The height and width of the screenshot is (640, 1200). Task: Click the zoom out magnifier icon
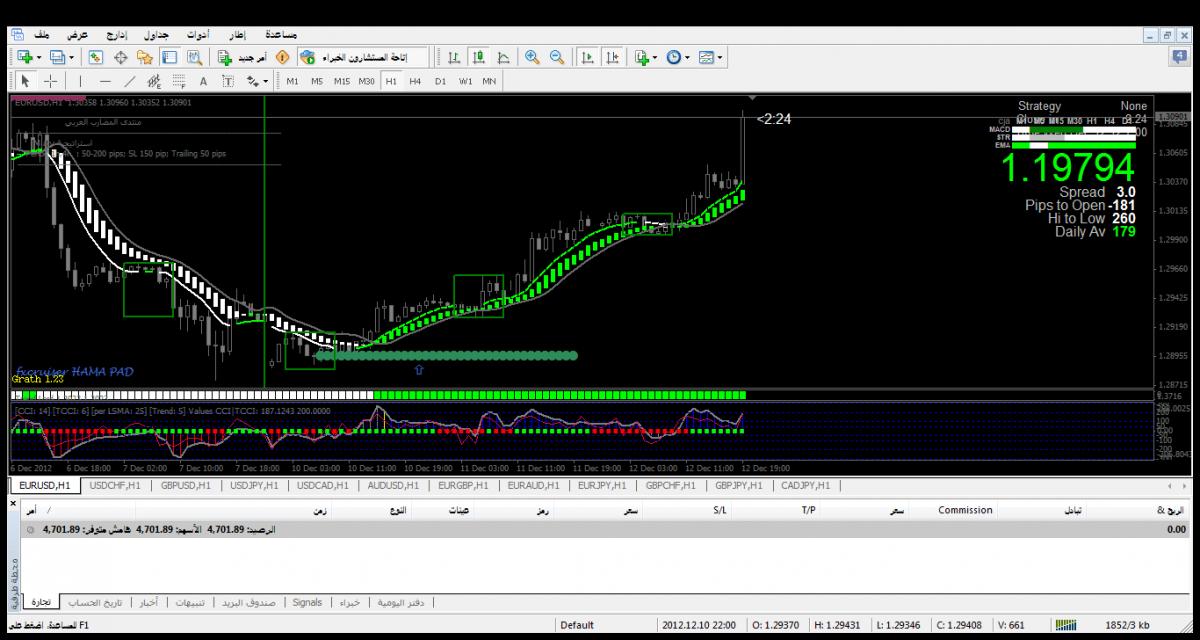[556, 58]
